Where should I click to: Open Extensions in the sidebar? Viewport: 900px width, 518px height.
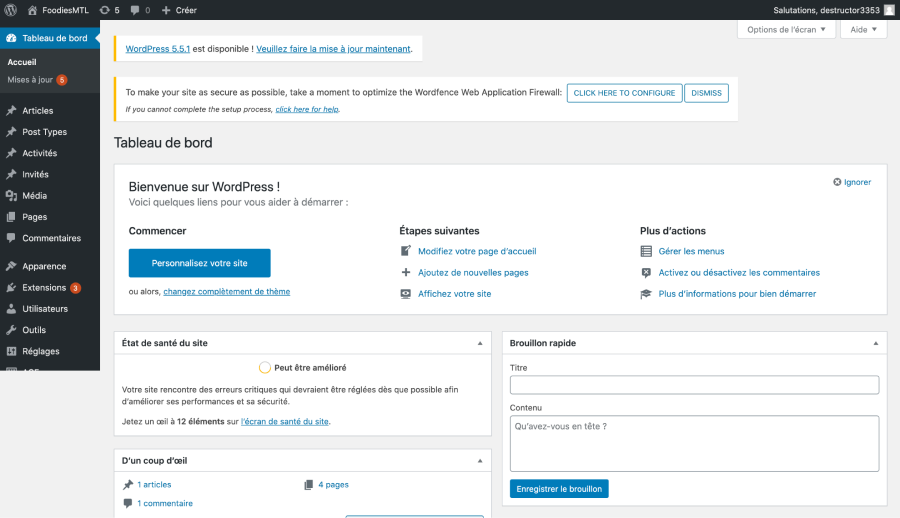point(44,288)
